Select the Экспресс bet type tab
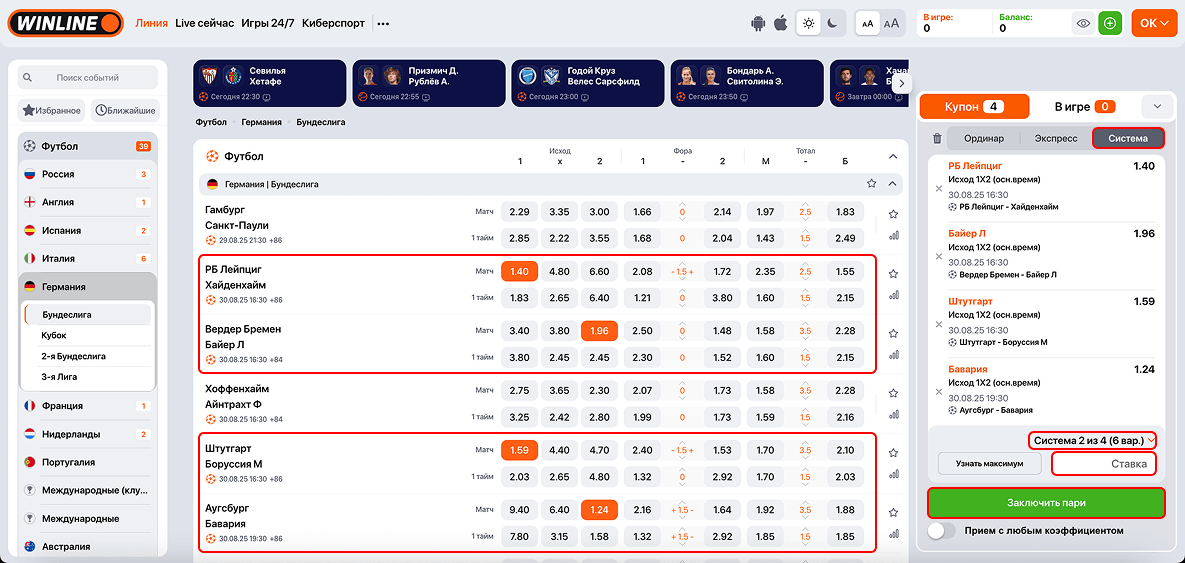1185x563 pixels. point(1055,139)
